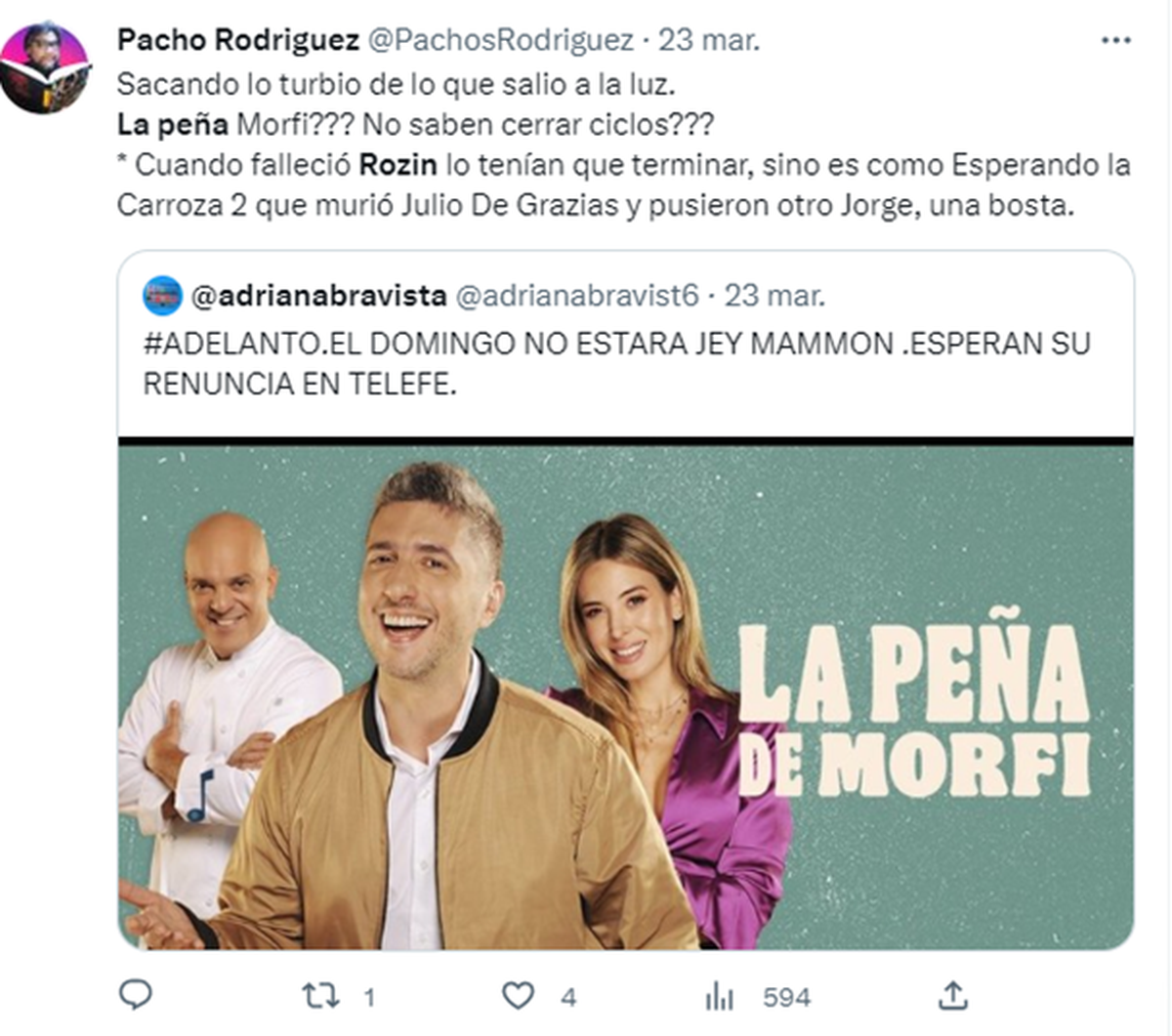Click the retweet count number 1

click(x=369, y=997)
